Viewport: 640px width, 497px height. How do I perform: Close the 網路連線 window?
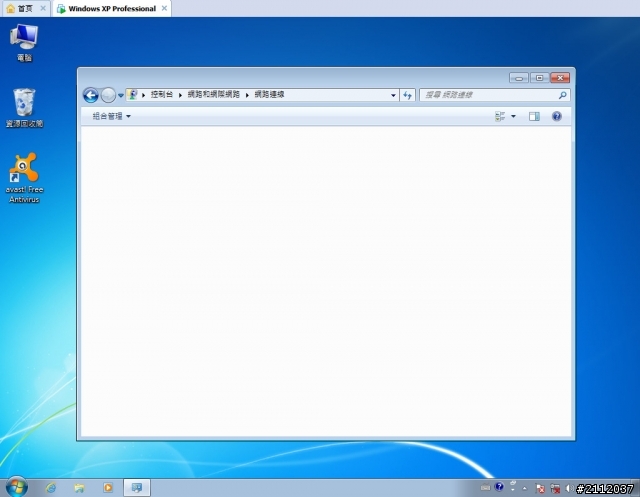560,78
